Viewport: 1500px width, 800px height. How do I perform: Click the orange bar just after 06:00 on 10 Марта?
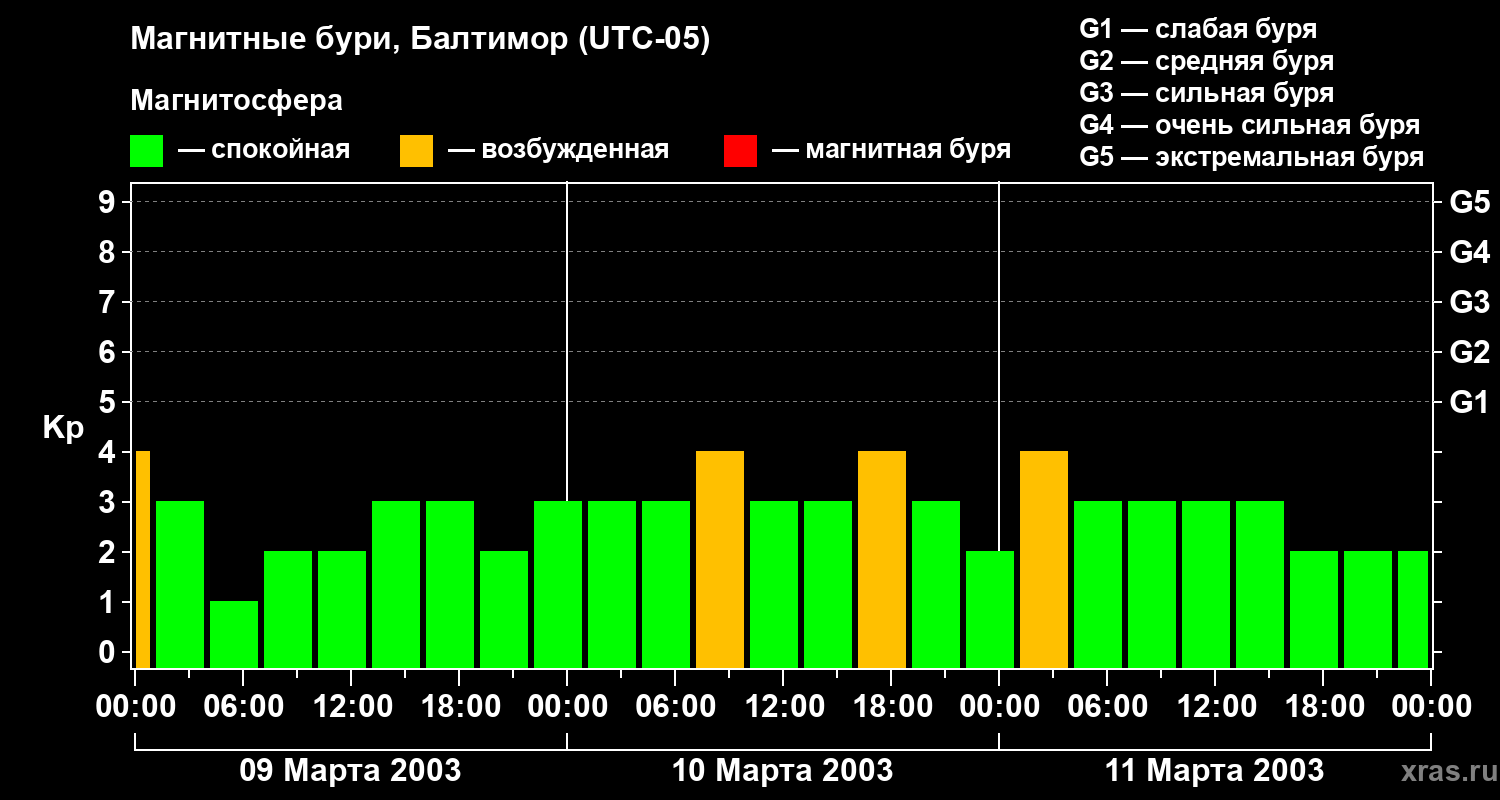(720, 559)
